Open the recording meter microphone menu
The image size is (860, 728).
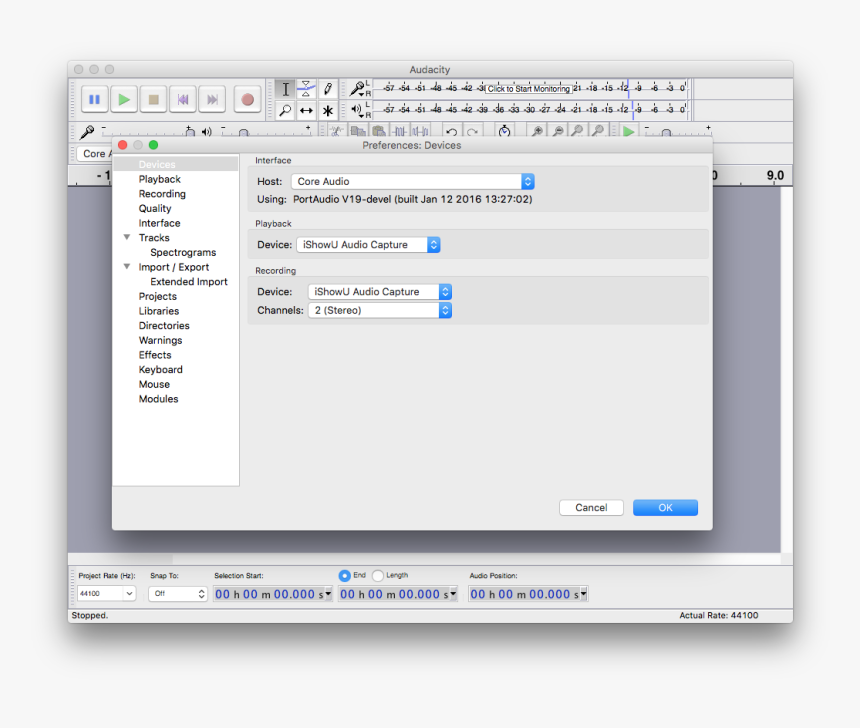pos(358,88)
